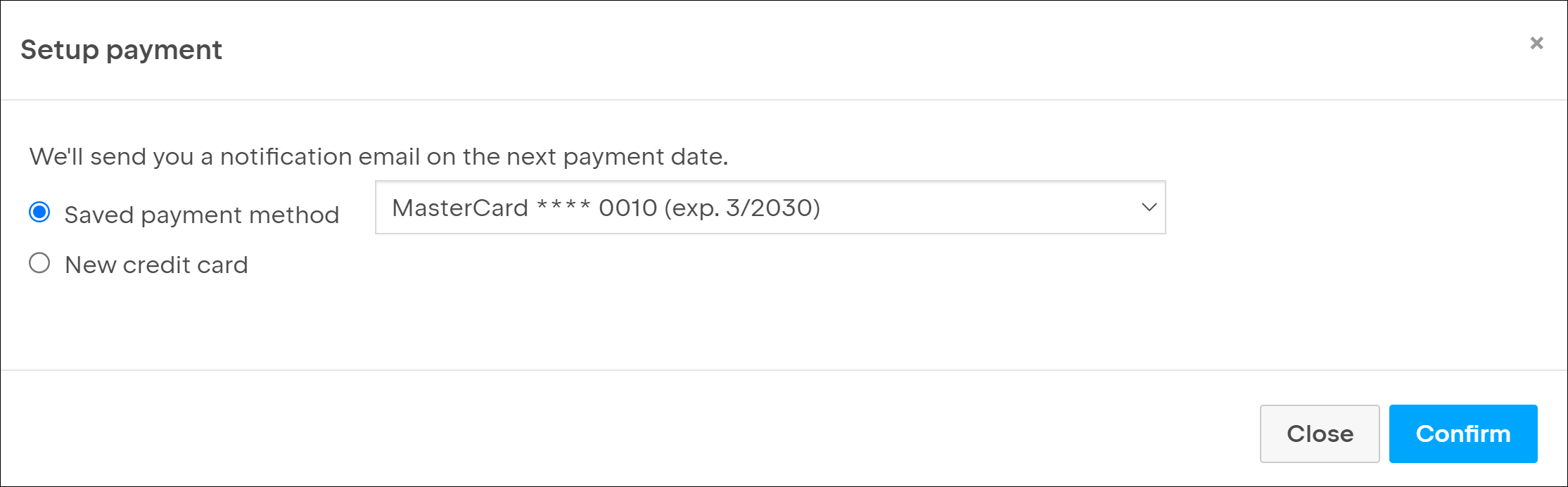Click the notification email message text

pos(378,156)
